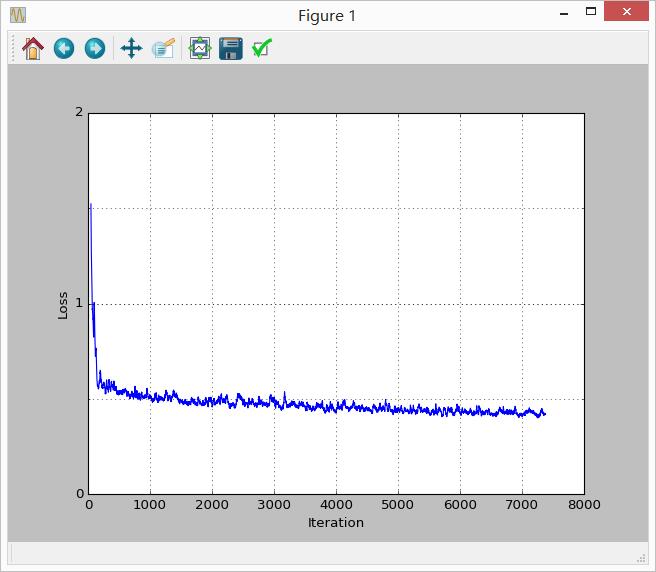Open edit axis parameters (green checkmark)
Viewport: 656px width, 572px height.
tap(262, 48)
